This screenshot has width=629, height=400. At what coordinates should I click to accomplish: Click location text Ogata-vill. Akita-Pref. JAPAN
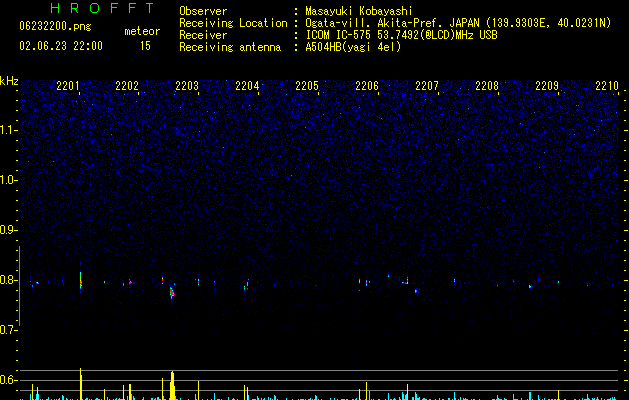tap(392, 23)
